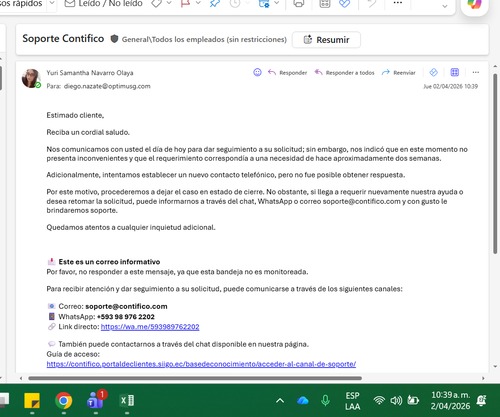This screenshot has height=417, width=500.
Task: Open the flag options dropdown arrow
Action: coord(198,3)
